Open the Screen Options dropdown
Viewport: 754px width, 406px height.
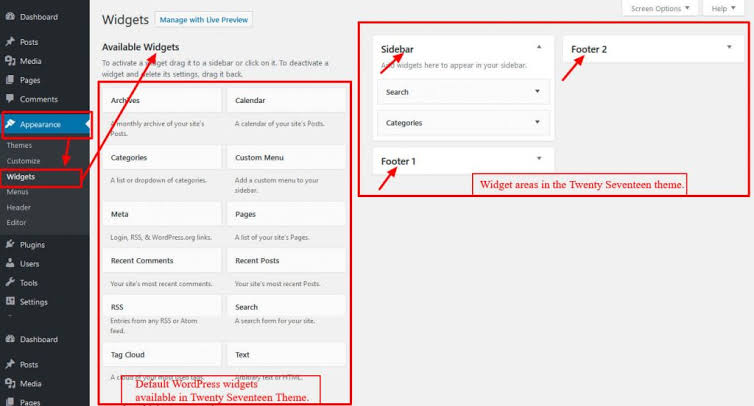click(x=660, y=8)
